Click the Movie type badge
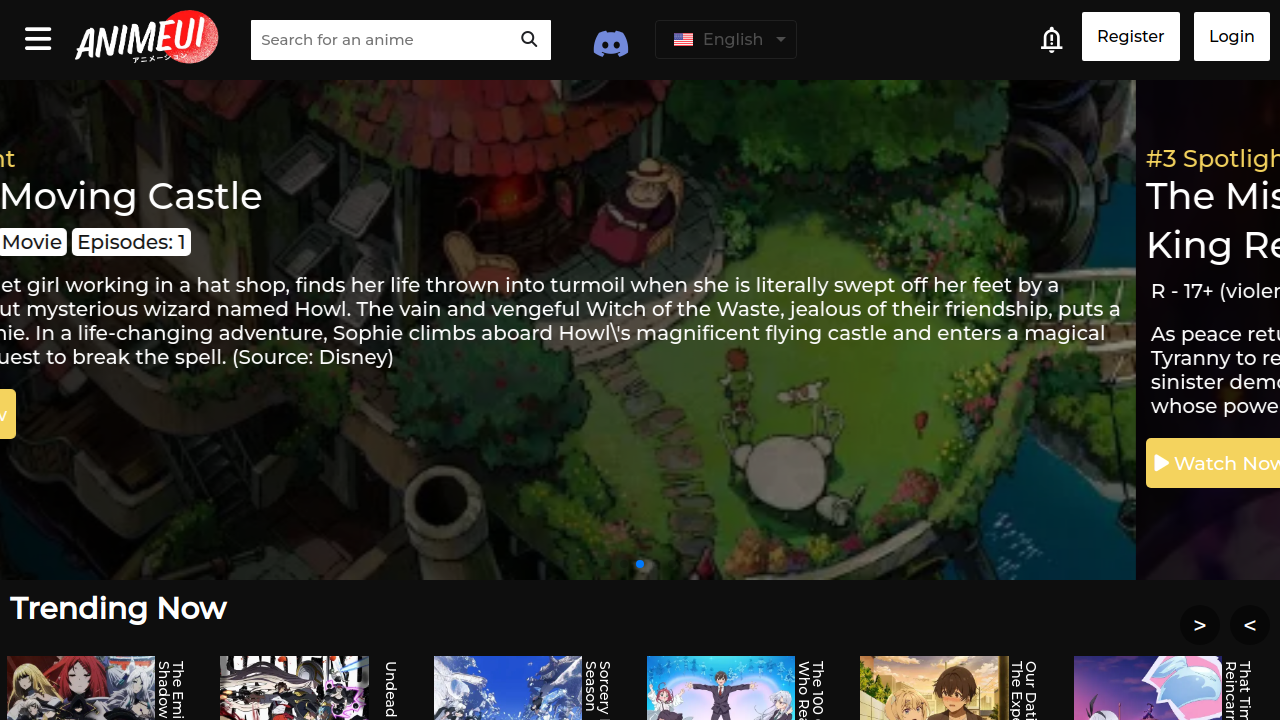 pos(33,242)
